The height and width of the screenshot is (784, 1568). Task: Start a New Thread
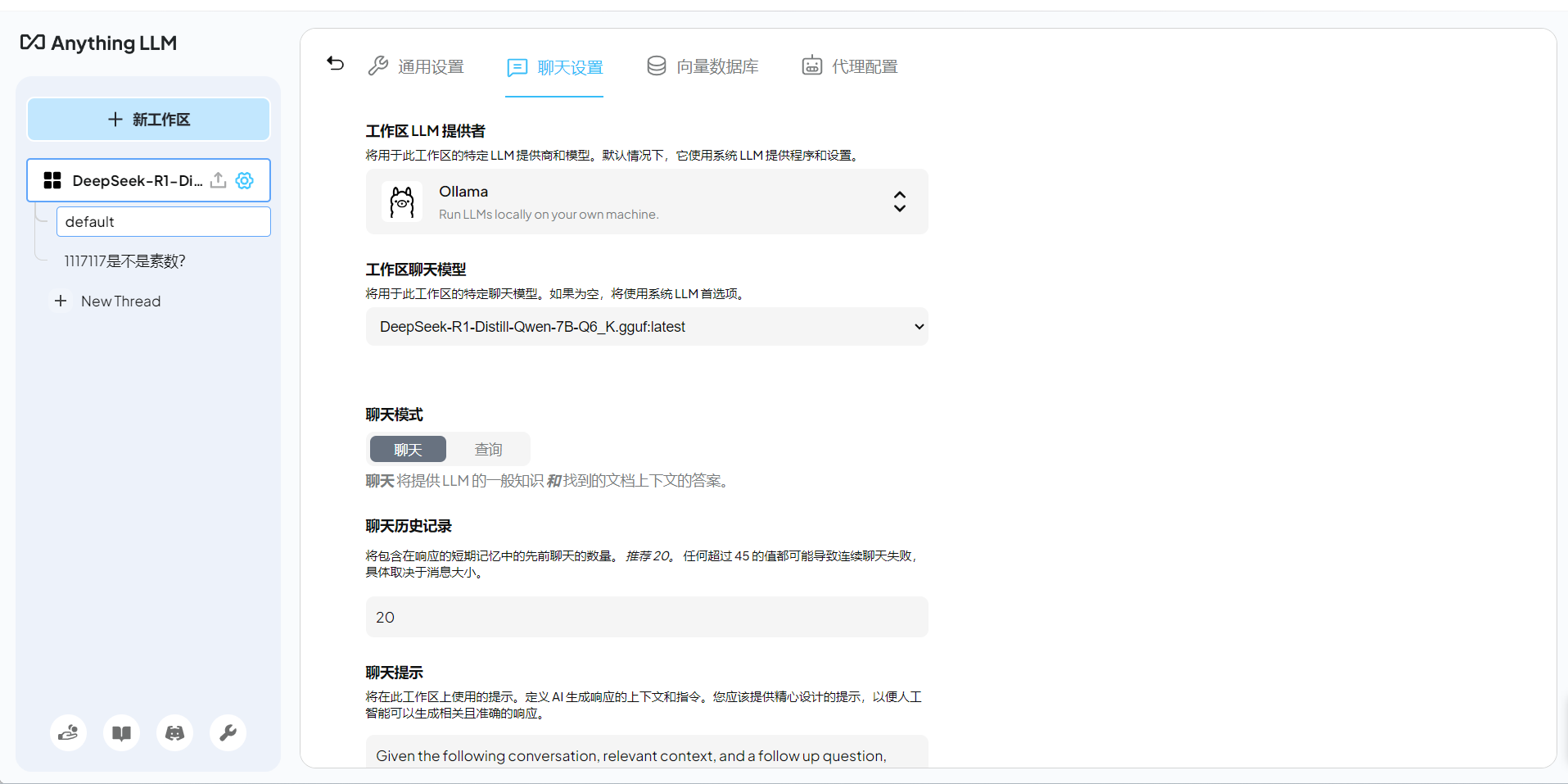[x=120, y=301]
